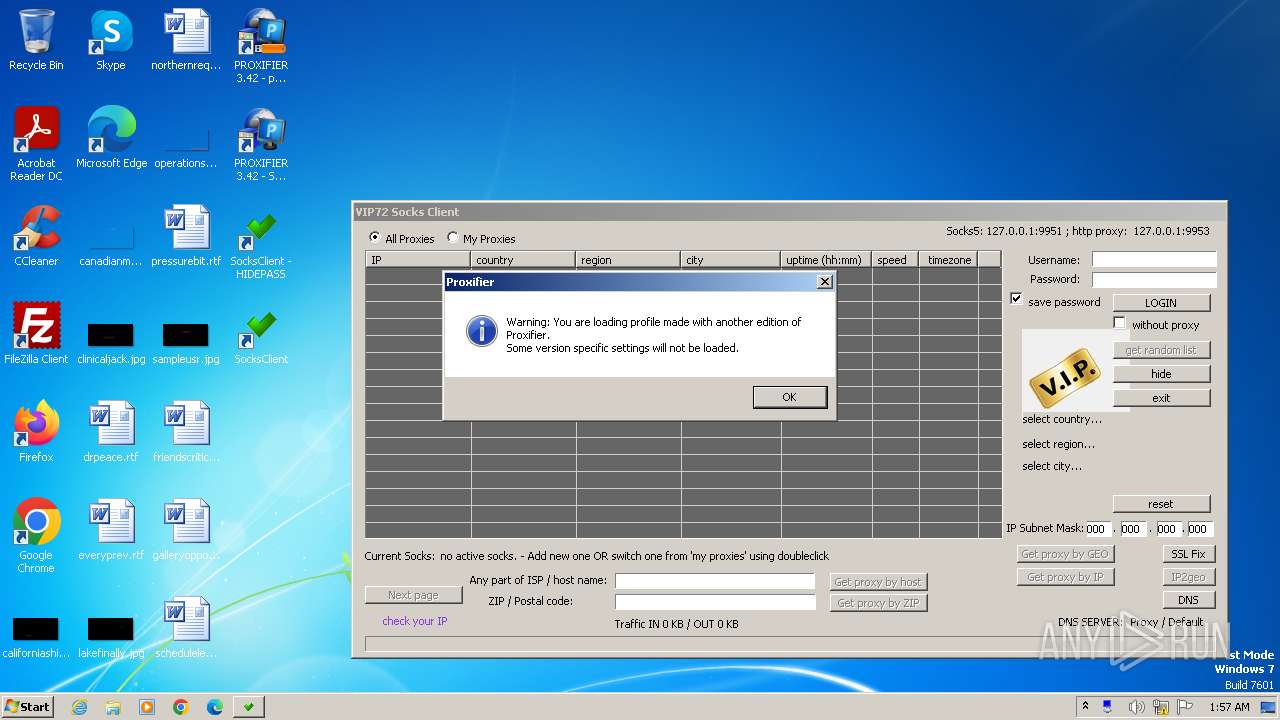
Task: Select the SocksClient taskbar button
Action: coord(248,707)
